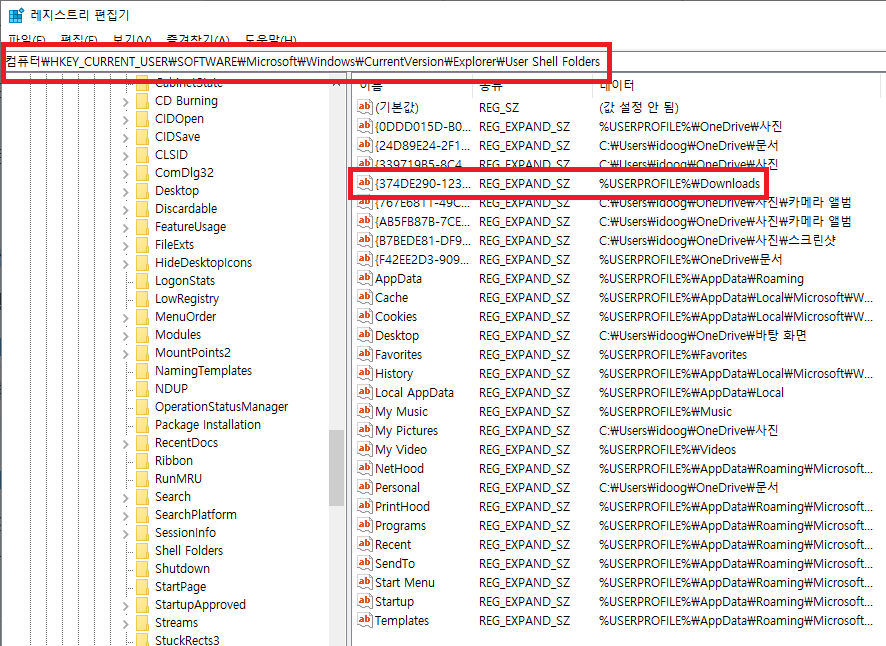Open the 즐겨찾기(A) menu

click(198, 40)
